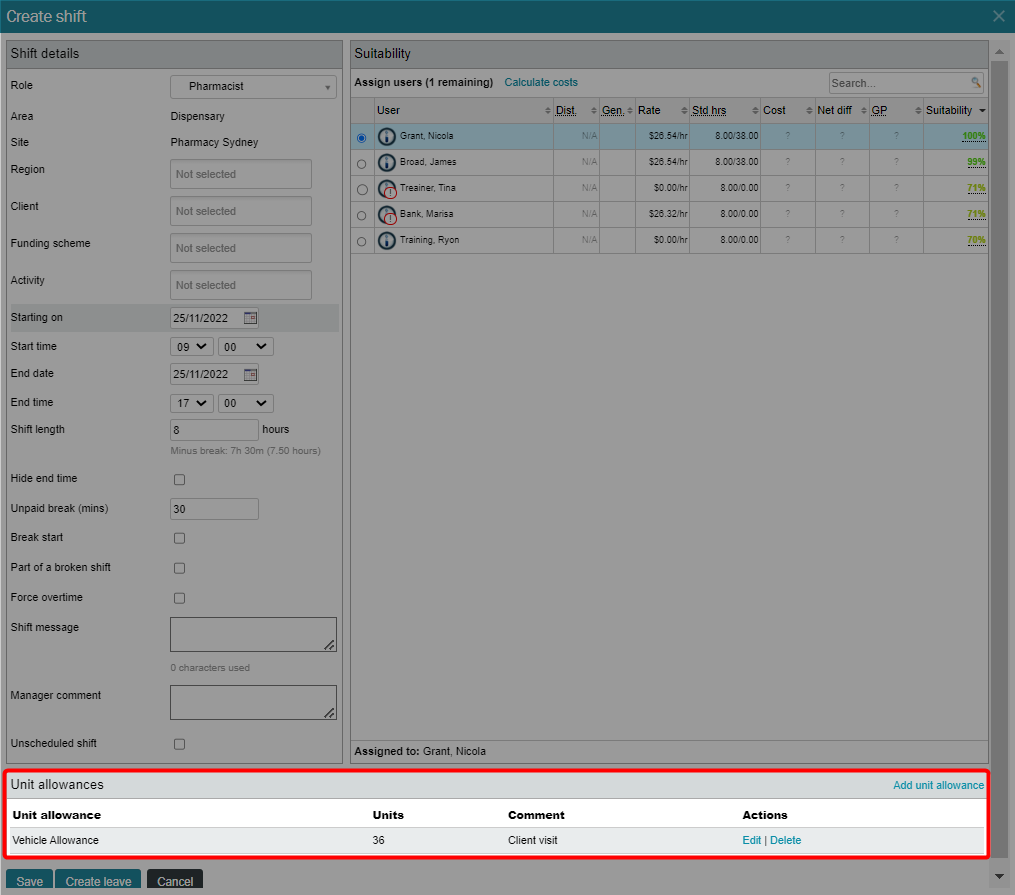The width and height of the screenshot is (1015, 895).
Task: Open the Activity selector
Action: pos(241,285)
